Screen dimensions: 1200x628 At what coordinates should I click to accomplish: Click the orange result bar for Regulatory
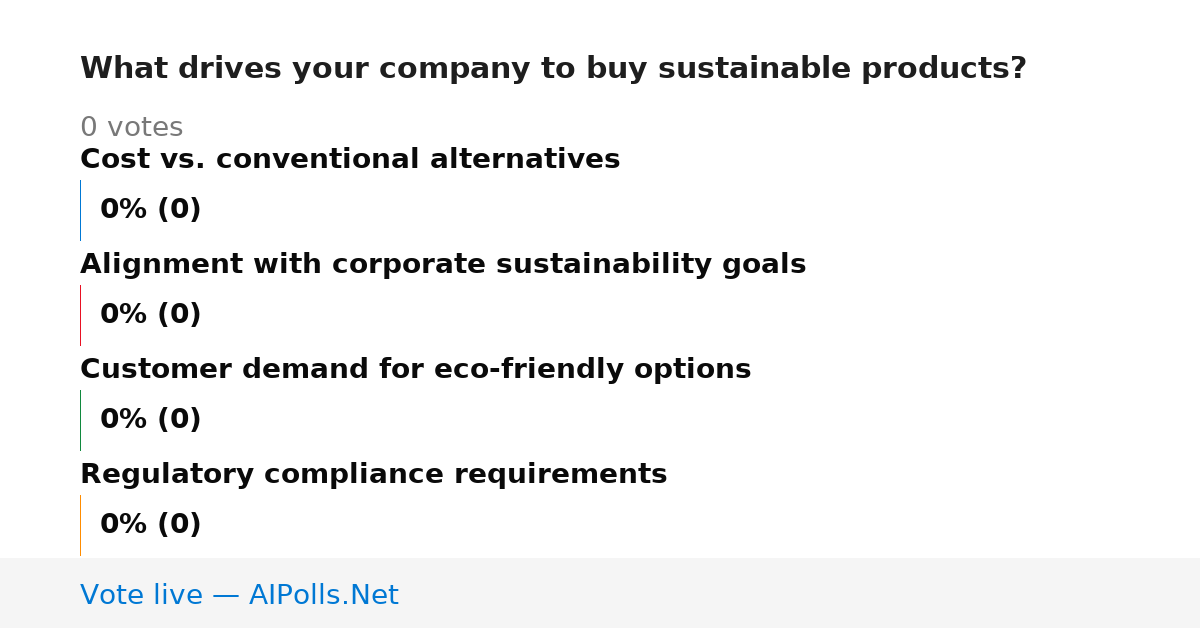click(80, 525)
